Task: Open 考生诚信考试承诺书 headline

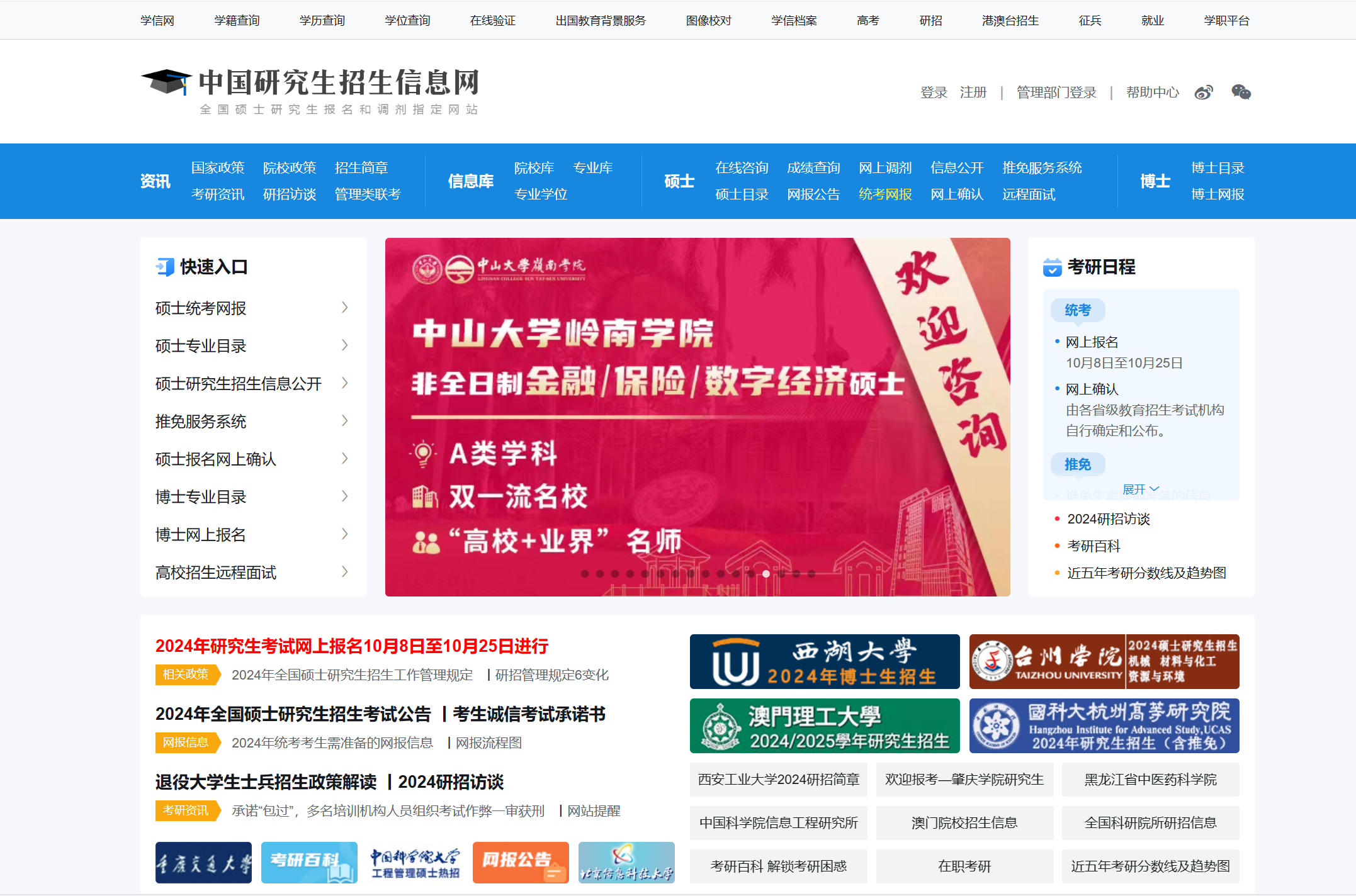Action: tap(529, 714)
